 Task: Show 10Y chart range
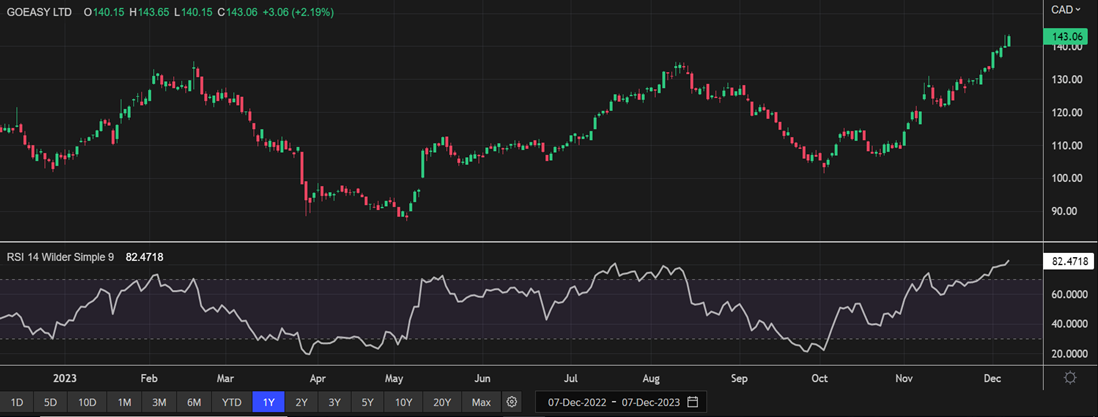(403, 402)
